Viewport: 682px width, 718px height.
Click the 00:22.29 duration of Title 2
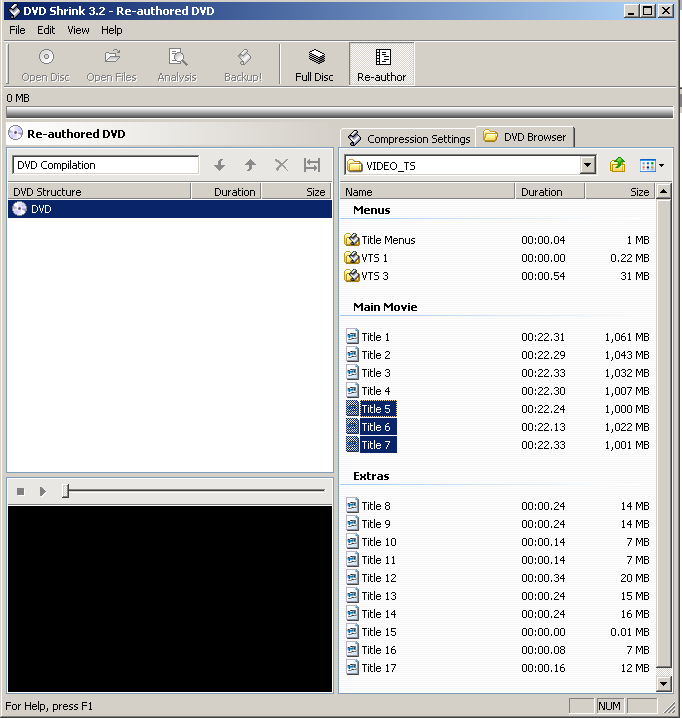(543, 355)
